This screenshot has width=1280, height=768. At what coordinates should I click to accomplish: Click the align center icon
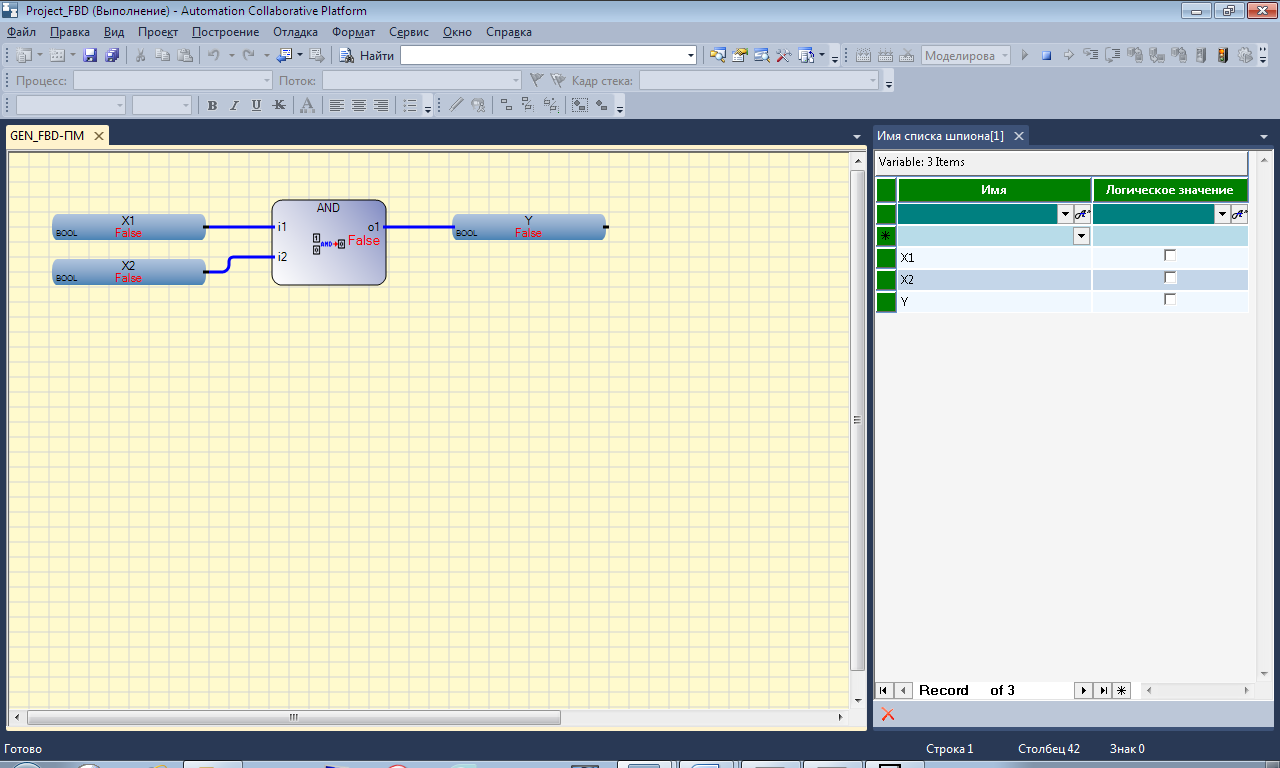pyautogui.click(x=358, y=105)
